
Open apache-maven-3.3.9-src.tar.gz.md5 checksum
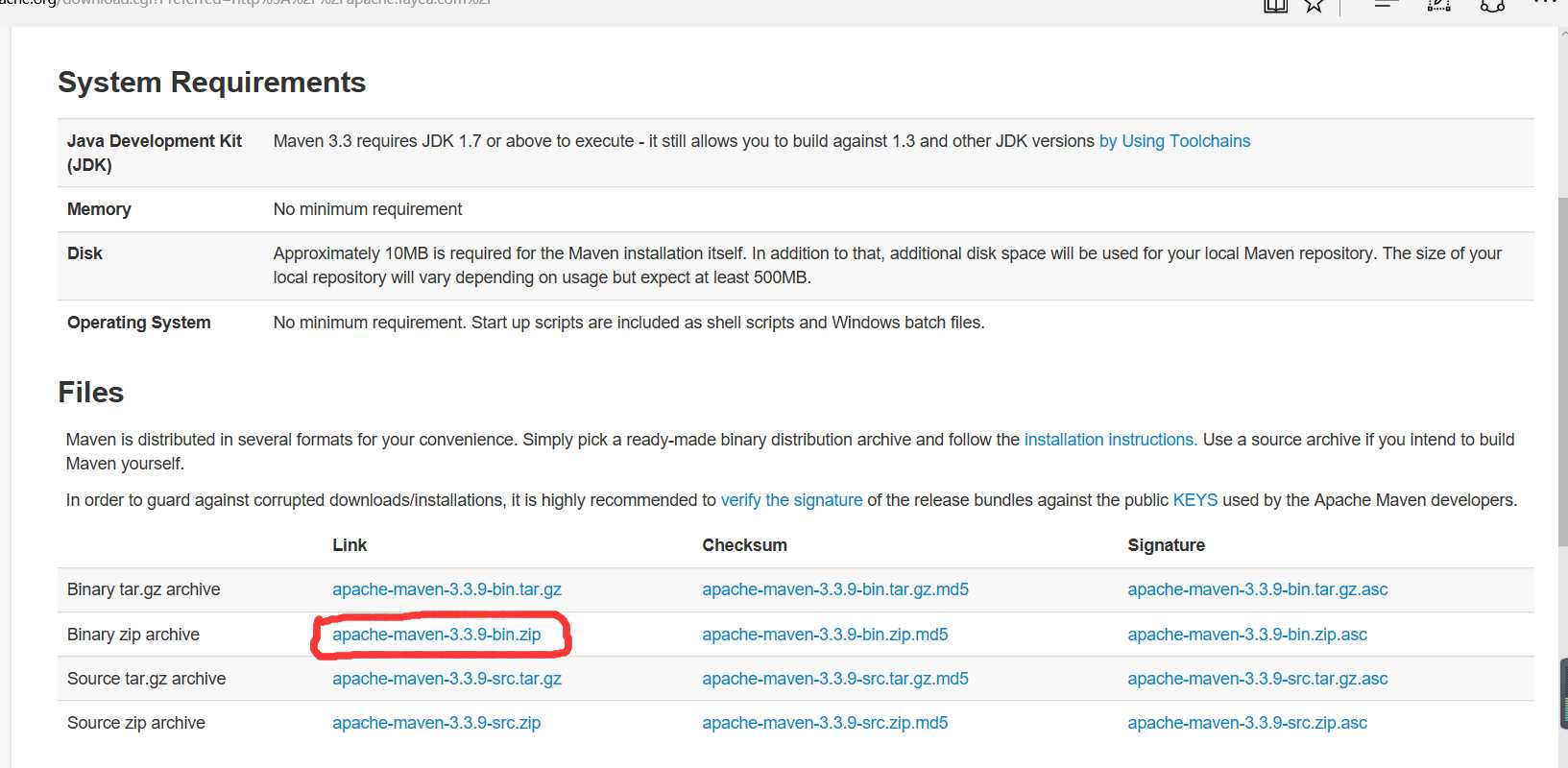835,679
